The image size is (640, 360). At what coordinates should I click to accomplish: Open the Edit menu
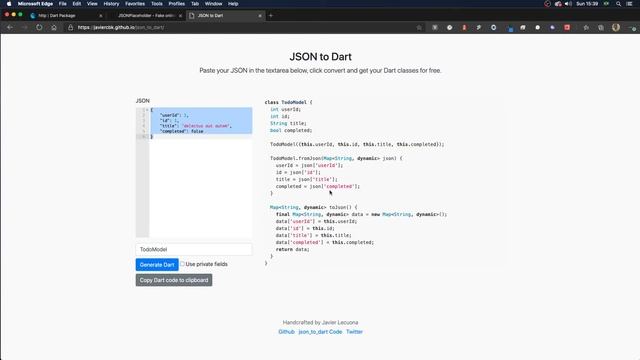pyautogui.click(x=77, y=4)
